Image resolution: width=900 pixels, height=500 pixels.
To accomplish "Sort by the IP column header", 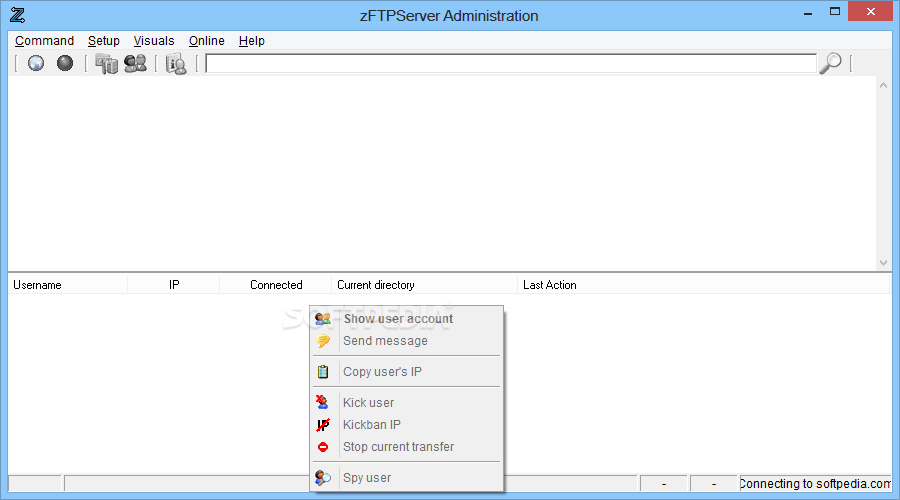I will pos(173,285).
